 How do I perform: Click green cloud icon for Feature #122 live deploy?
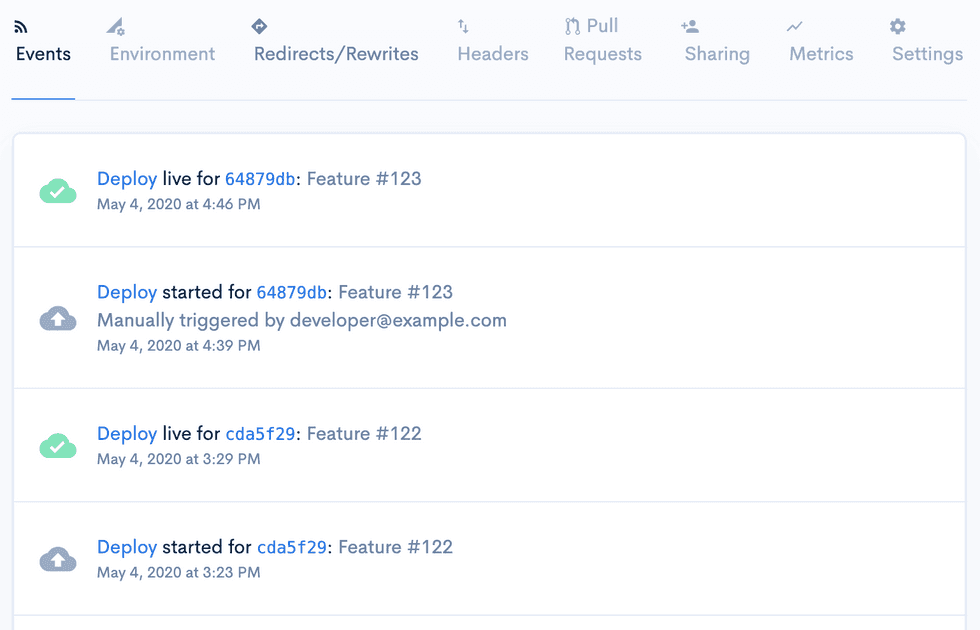click(58, 446)
